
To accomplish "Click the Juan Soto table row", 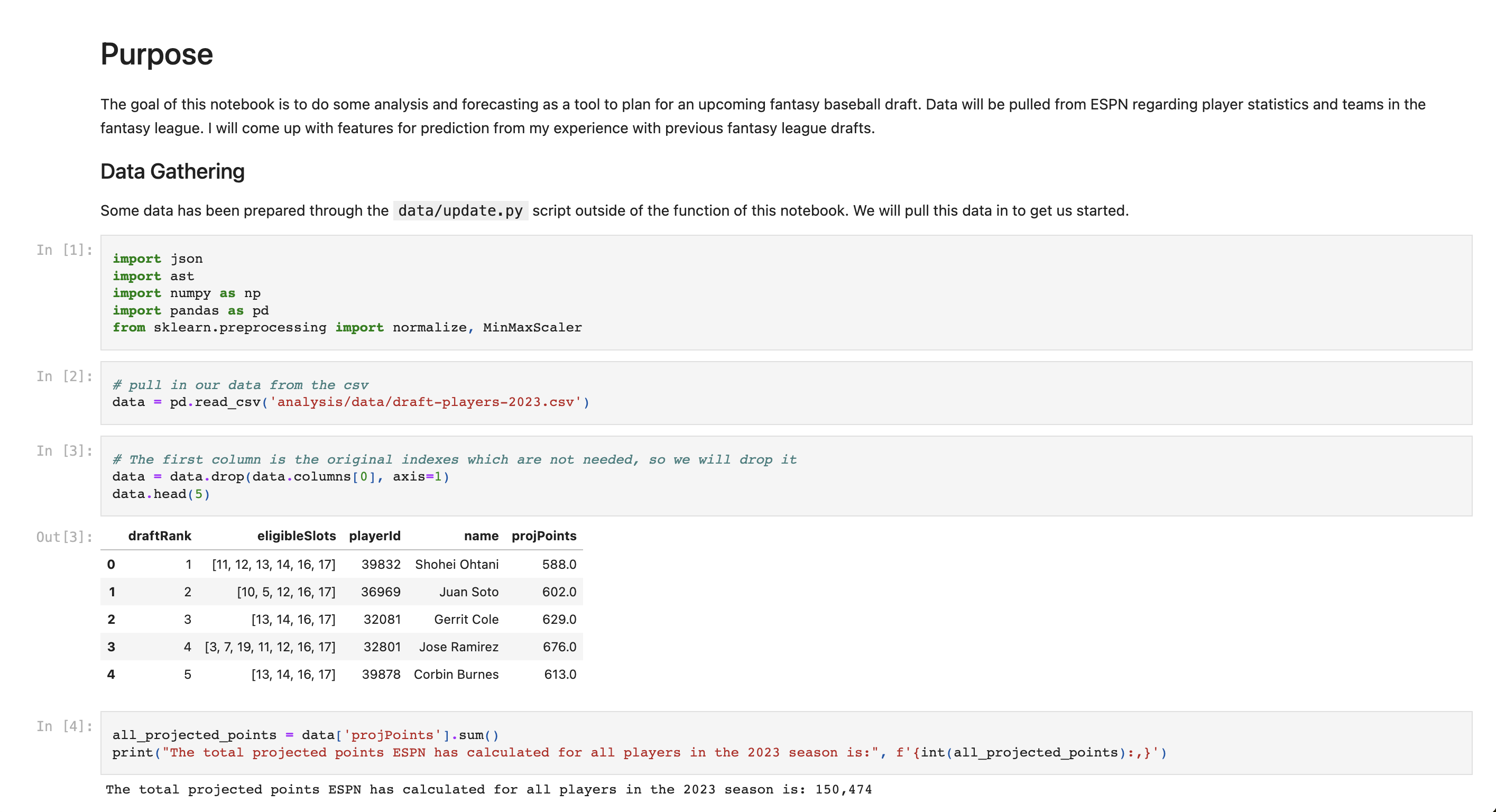I will coord(341,592).
